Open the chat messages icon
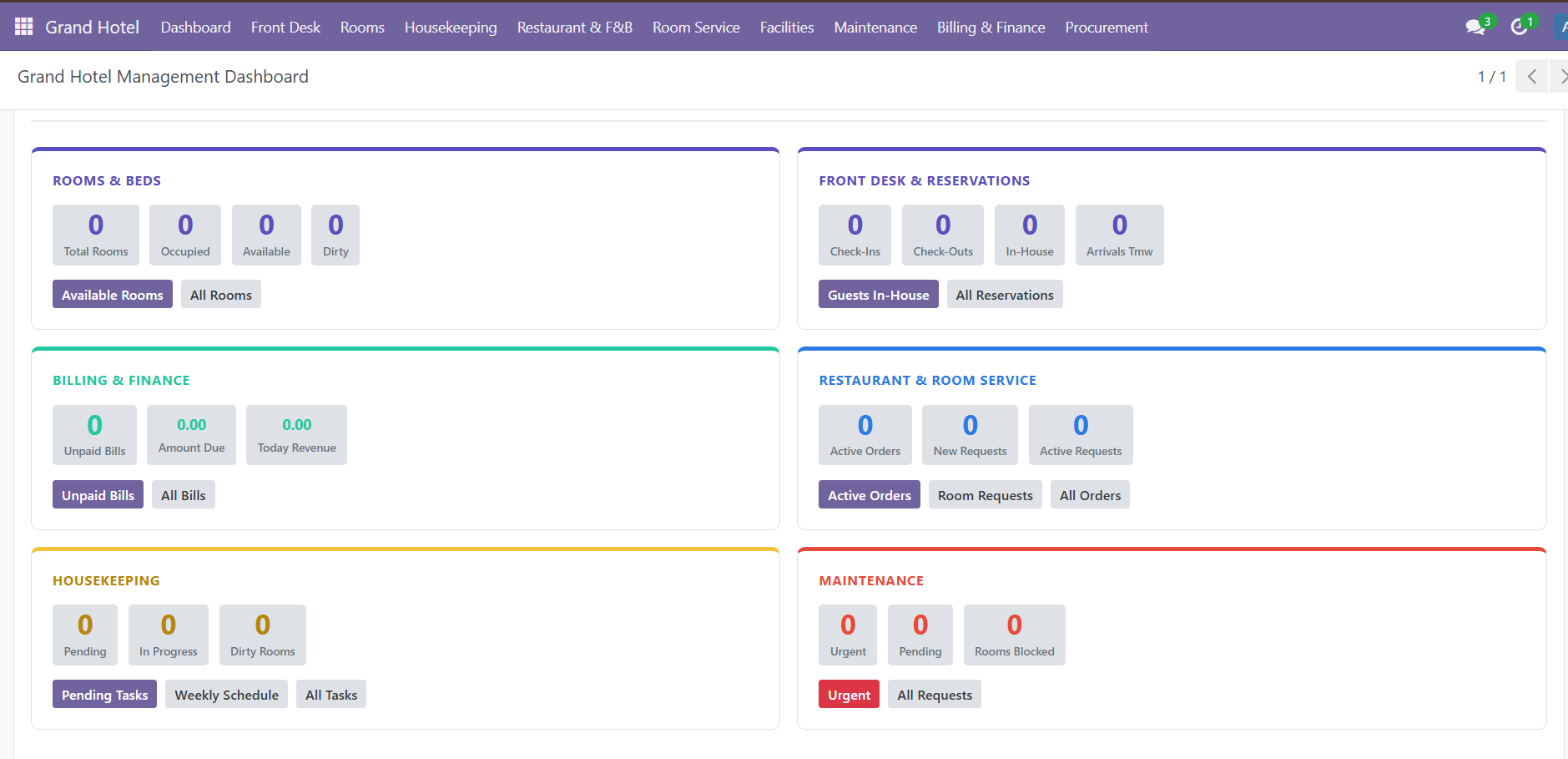This screenshot has height=759, width=1568. (x=1475, y=27)
